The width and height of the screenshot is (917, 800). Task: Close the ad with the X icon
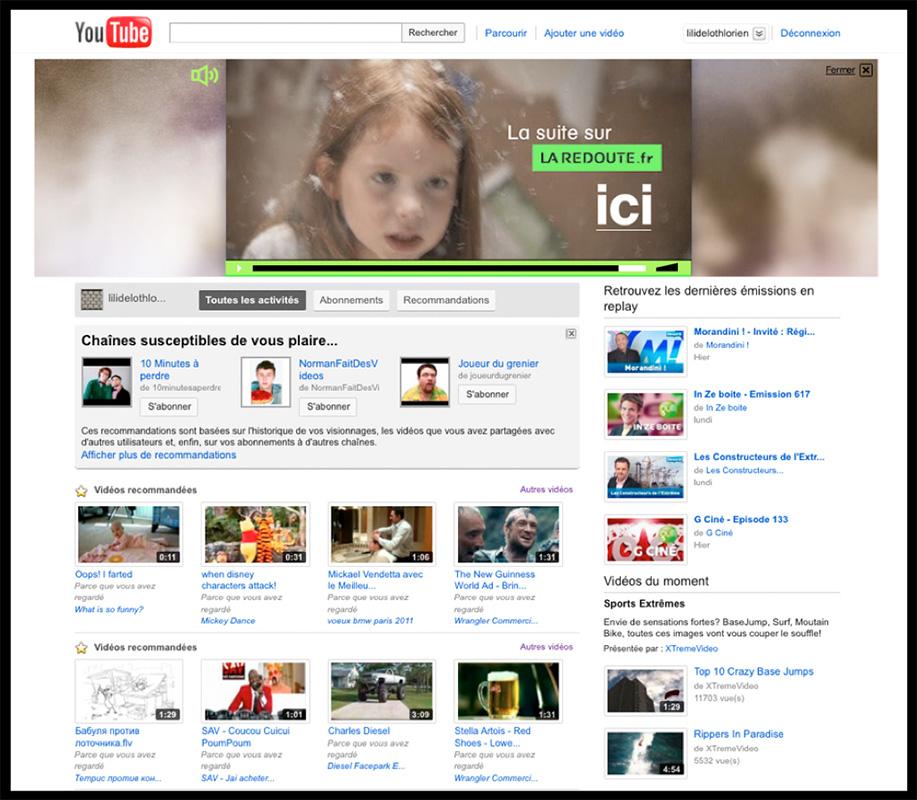pyautogui.click(x=866, y=70)
